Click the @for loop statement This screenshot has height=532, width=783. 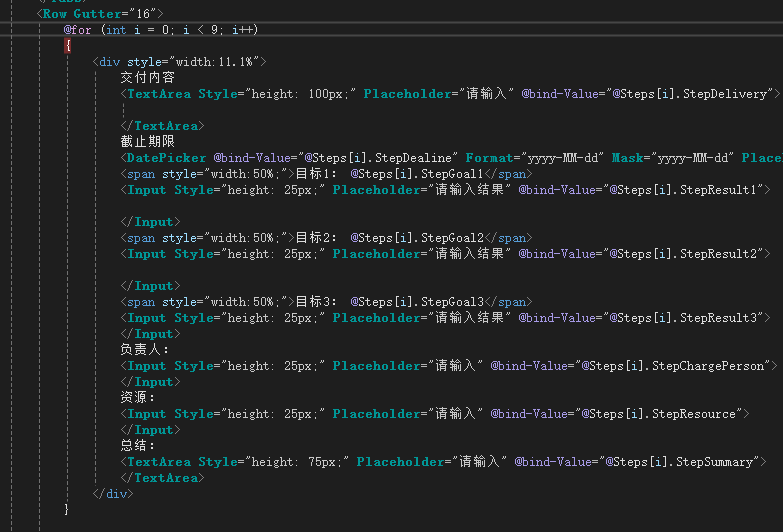(x=161, y=30)
